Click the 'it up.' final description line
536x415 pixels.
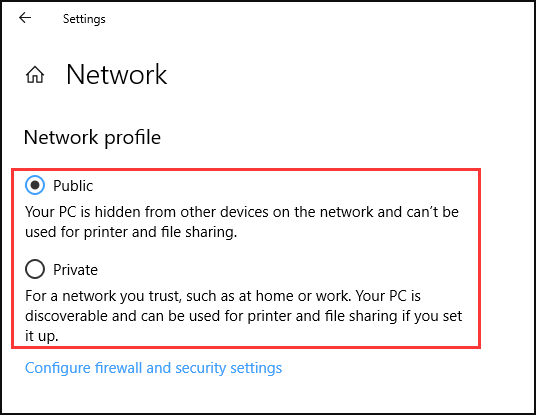42,336
